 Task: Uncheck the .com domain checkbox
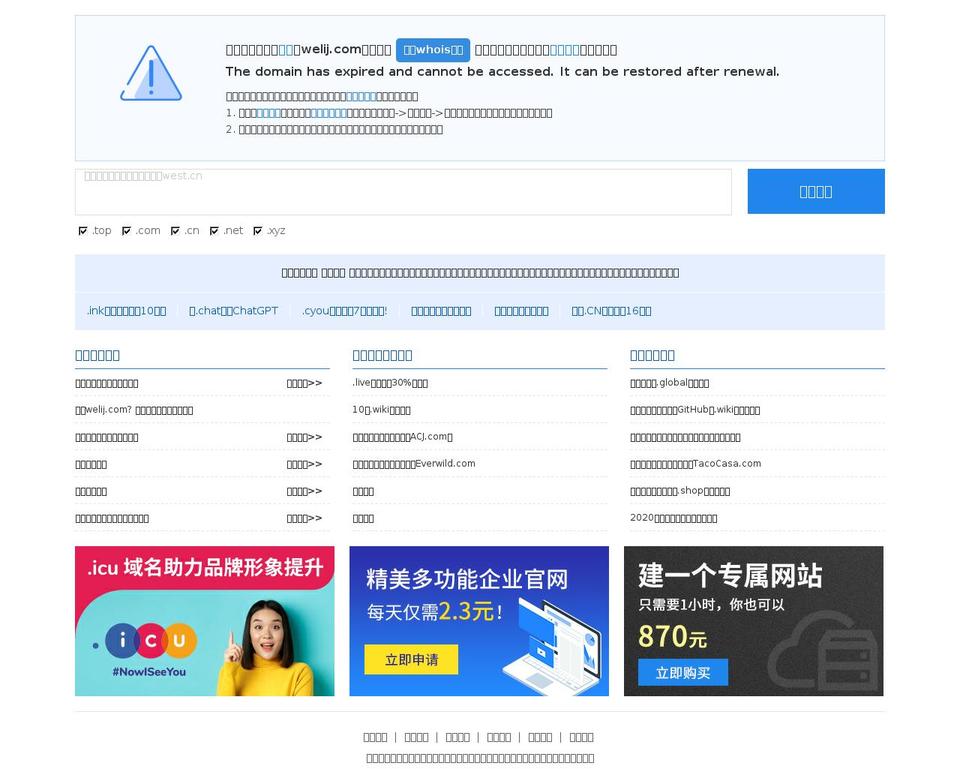coord(126,231)
